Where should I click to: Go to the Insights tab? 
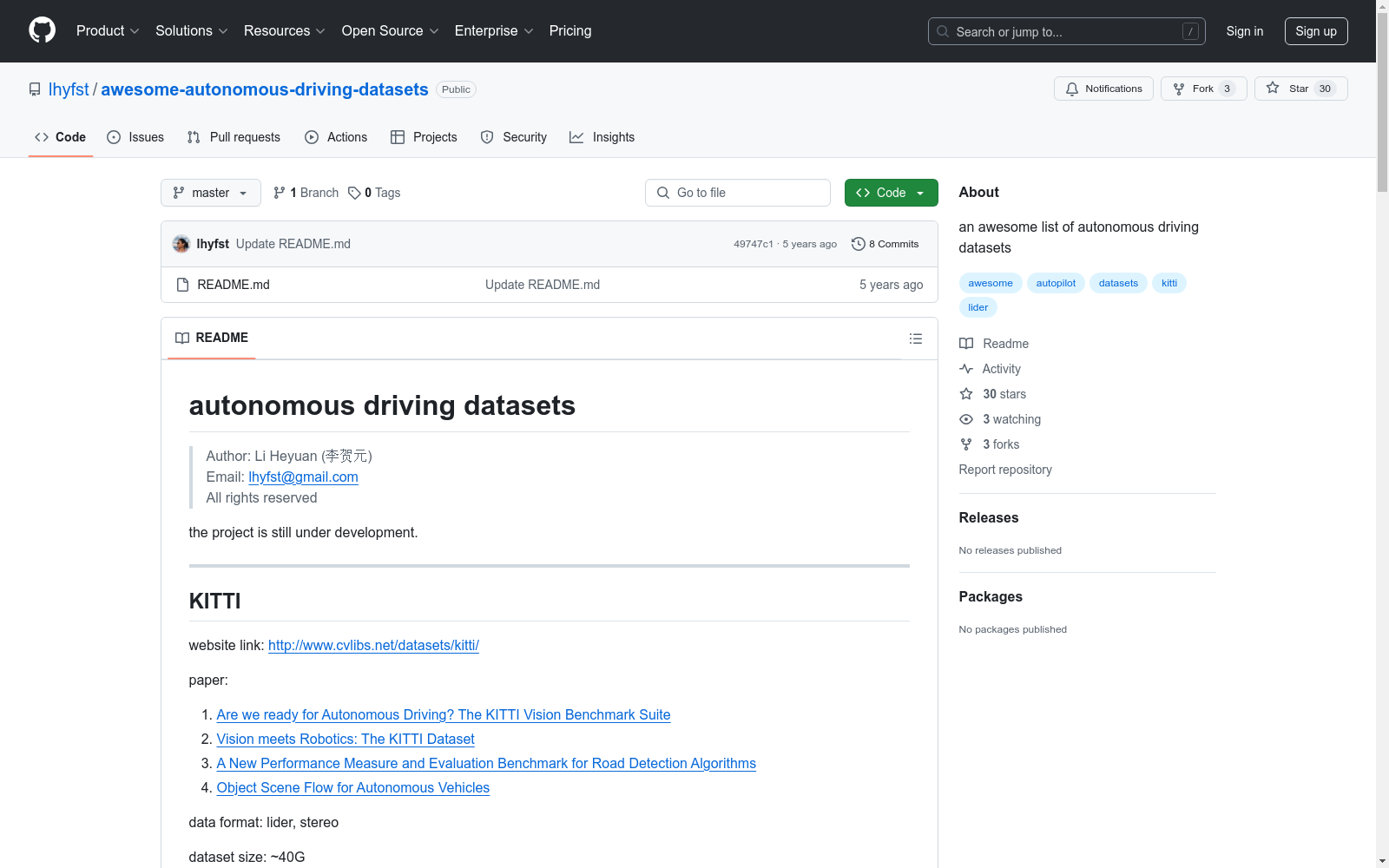click(602, 137)
